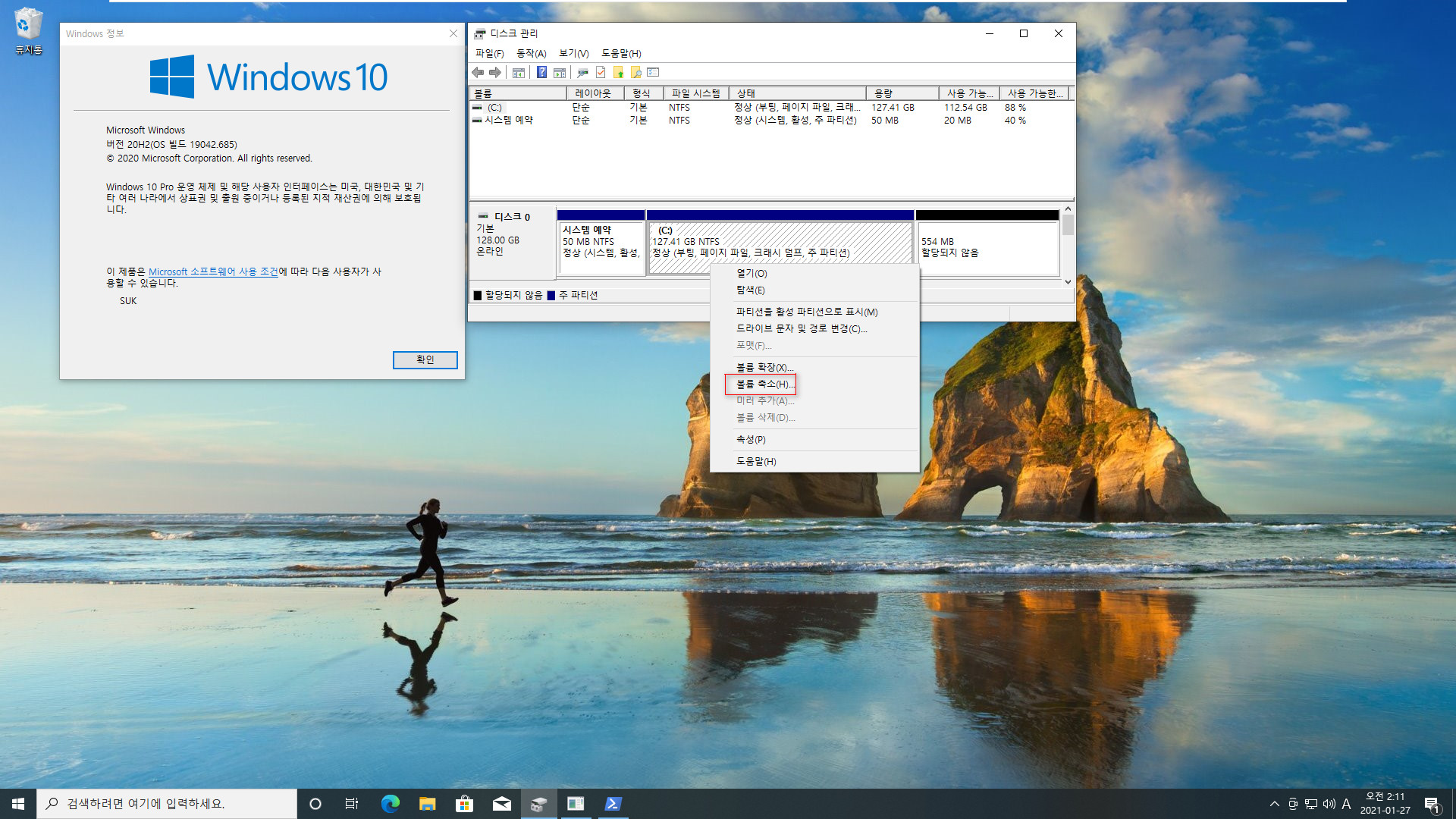Open PowerShell from the taskbar
Image resolution: width=1456 pixels, height=819 pixels.
coord(613,804)
